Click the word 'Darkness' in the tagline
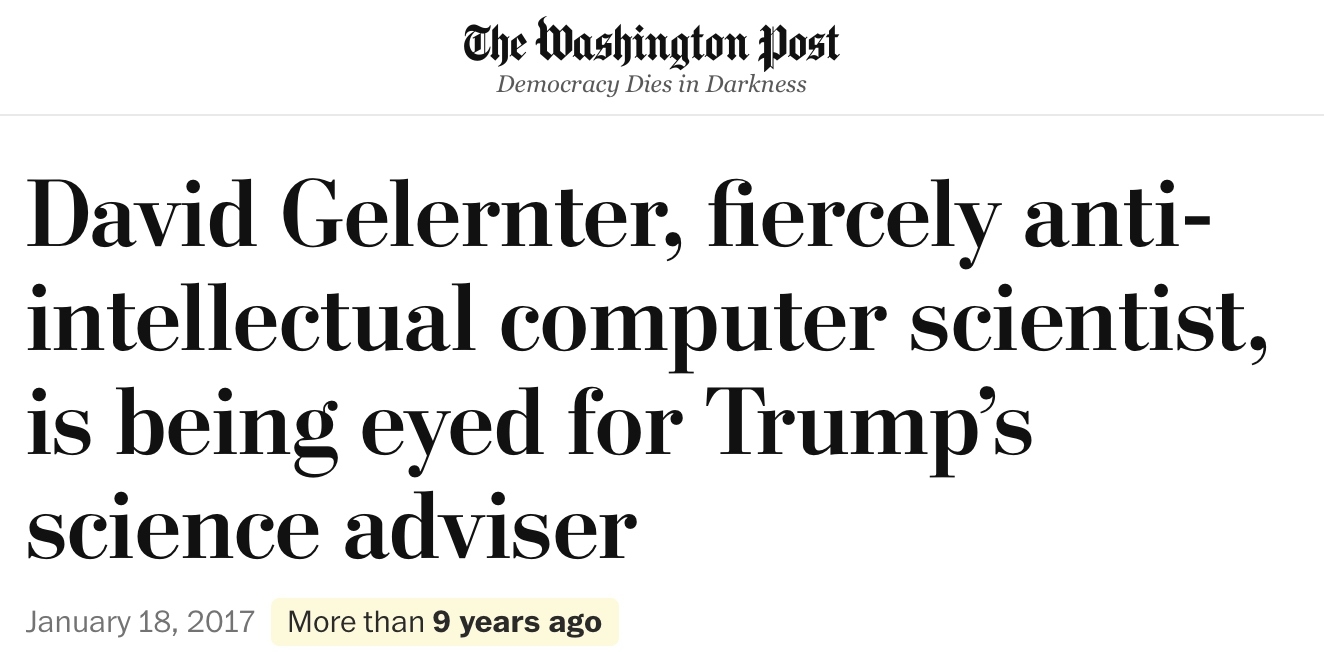Image resolution: width=1324 pixels, height=652 pixels. pyautogui.click(x=756, y=84)
